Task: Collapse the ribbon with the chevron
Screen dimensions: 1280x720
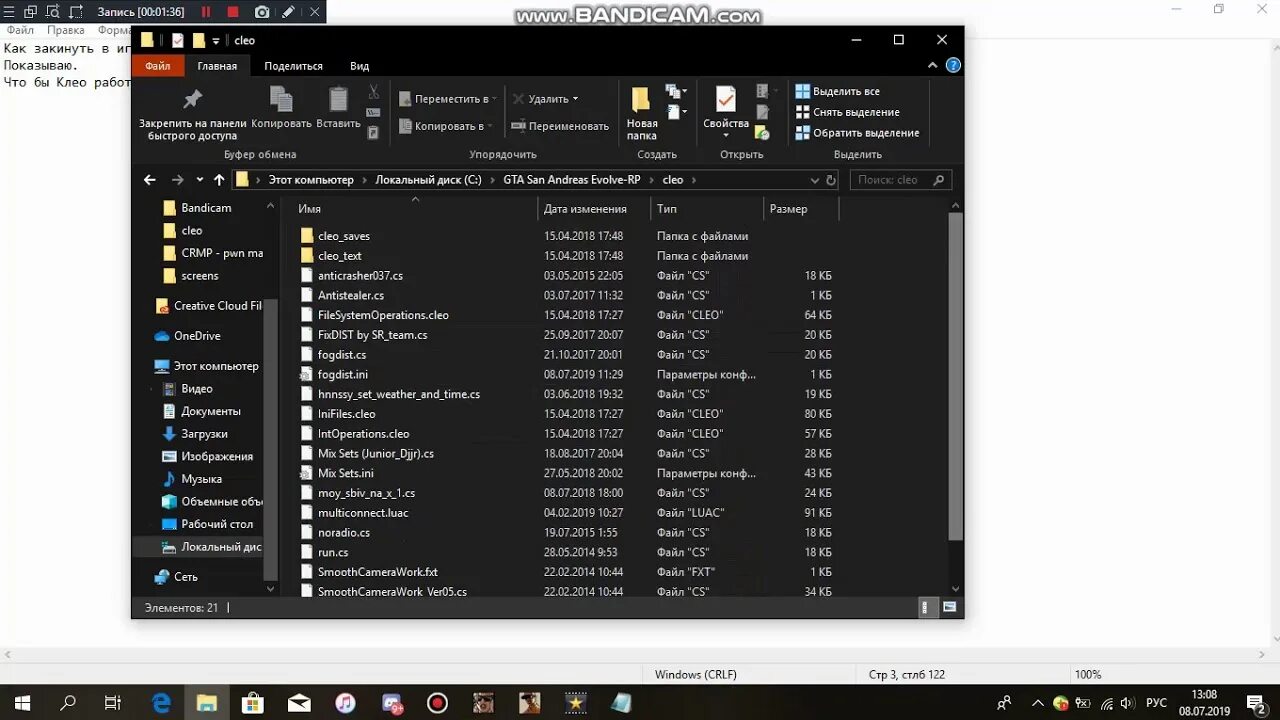Action: pos(933,66)
